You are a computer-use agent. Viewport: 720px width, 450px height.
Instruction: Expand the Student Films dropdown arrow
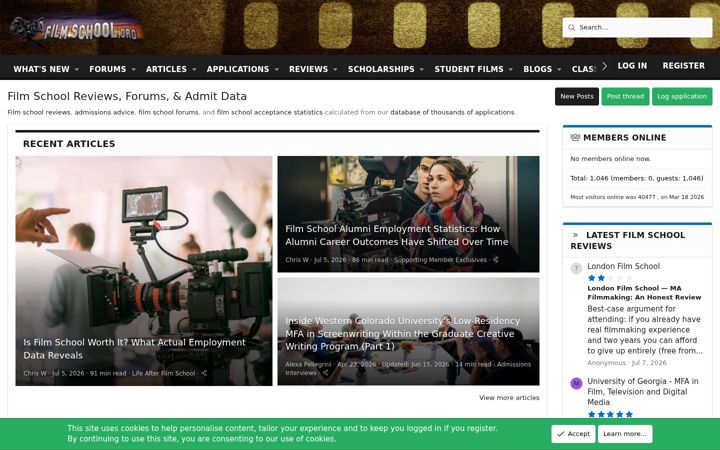(511, 69)
